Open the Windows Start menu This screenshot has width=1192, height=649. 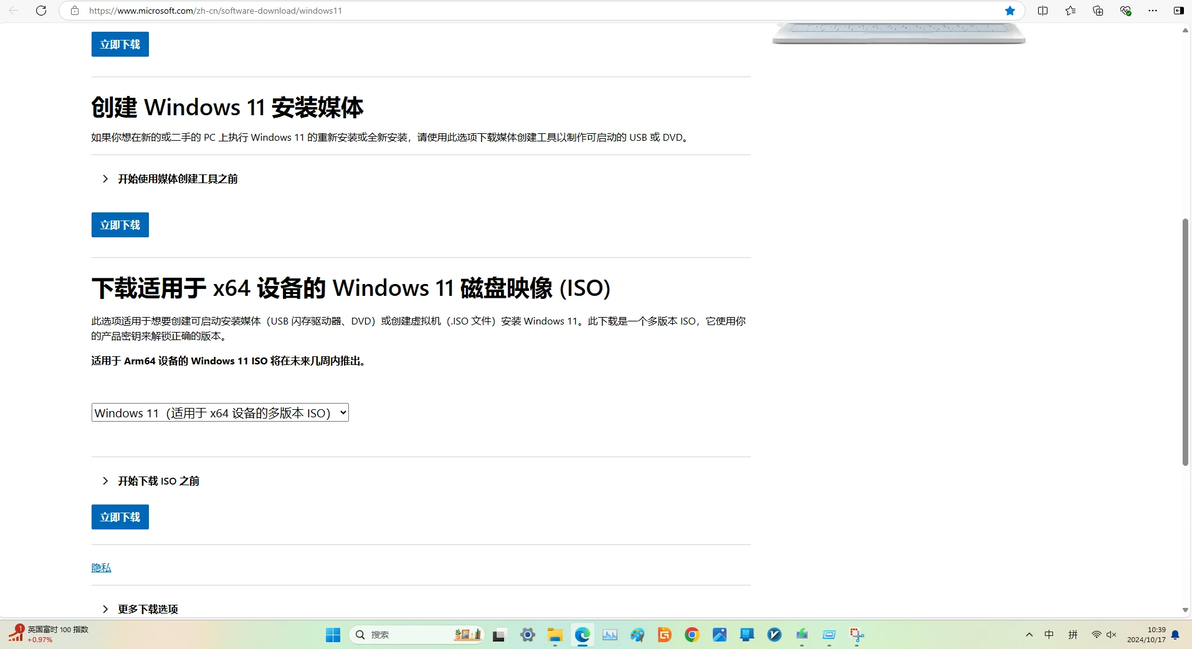click(x=333, y=635)
